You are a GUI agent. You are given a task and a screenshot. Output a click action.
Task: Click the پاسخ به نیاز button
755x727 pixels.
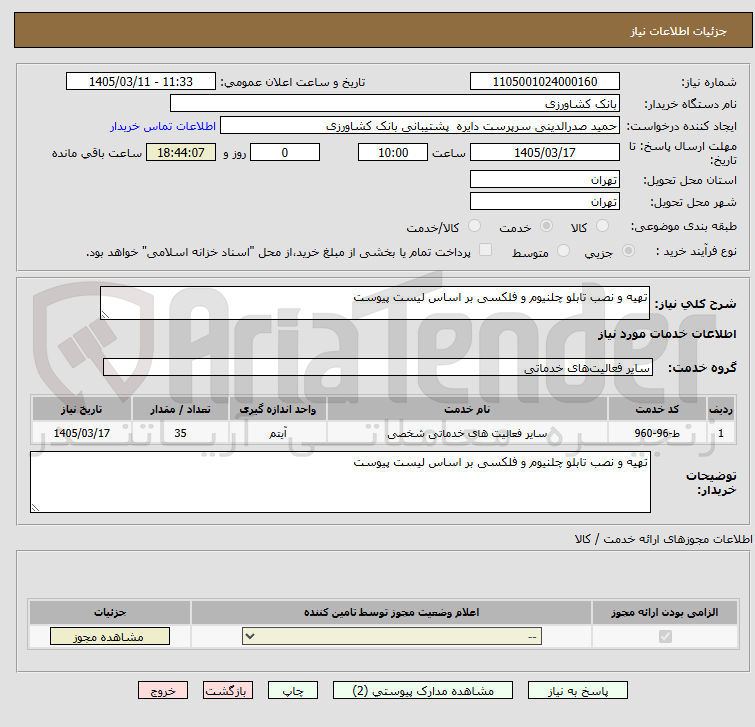tap(577, 690)
